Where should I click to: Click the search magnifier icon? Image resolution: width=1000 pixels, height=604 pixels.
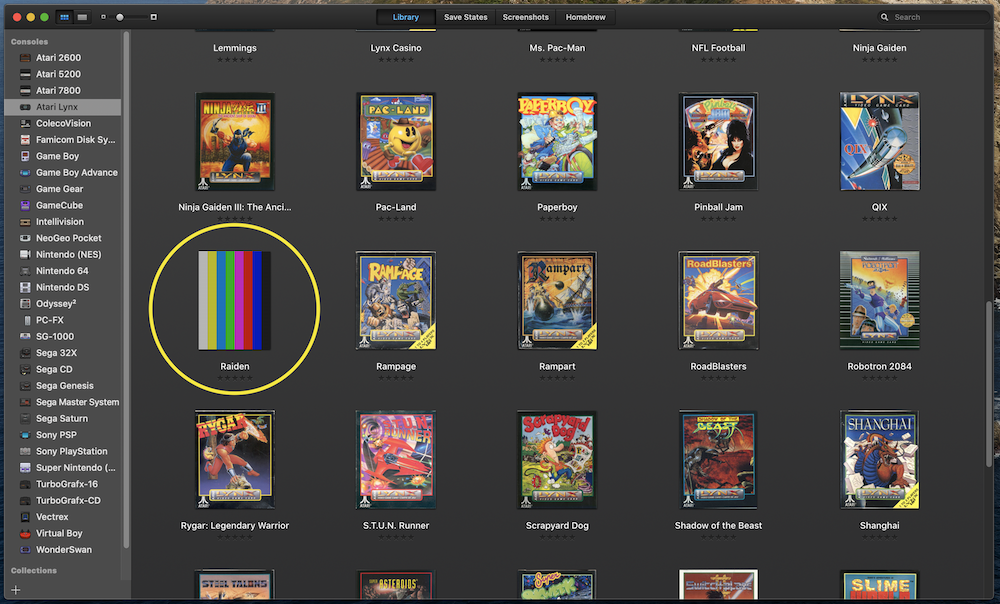pyautogui.click(x=884, y=17)
